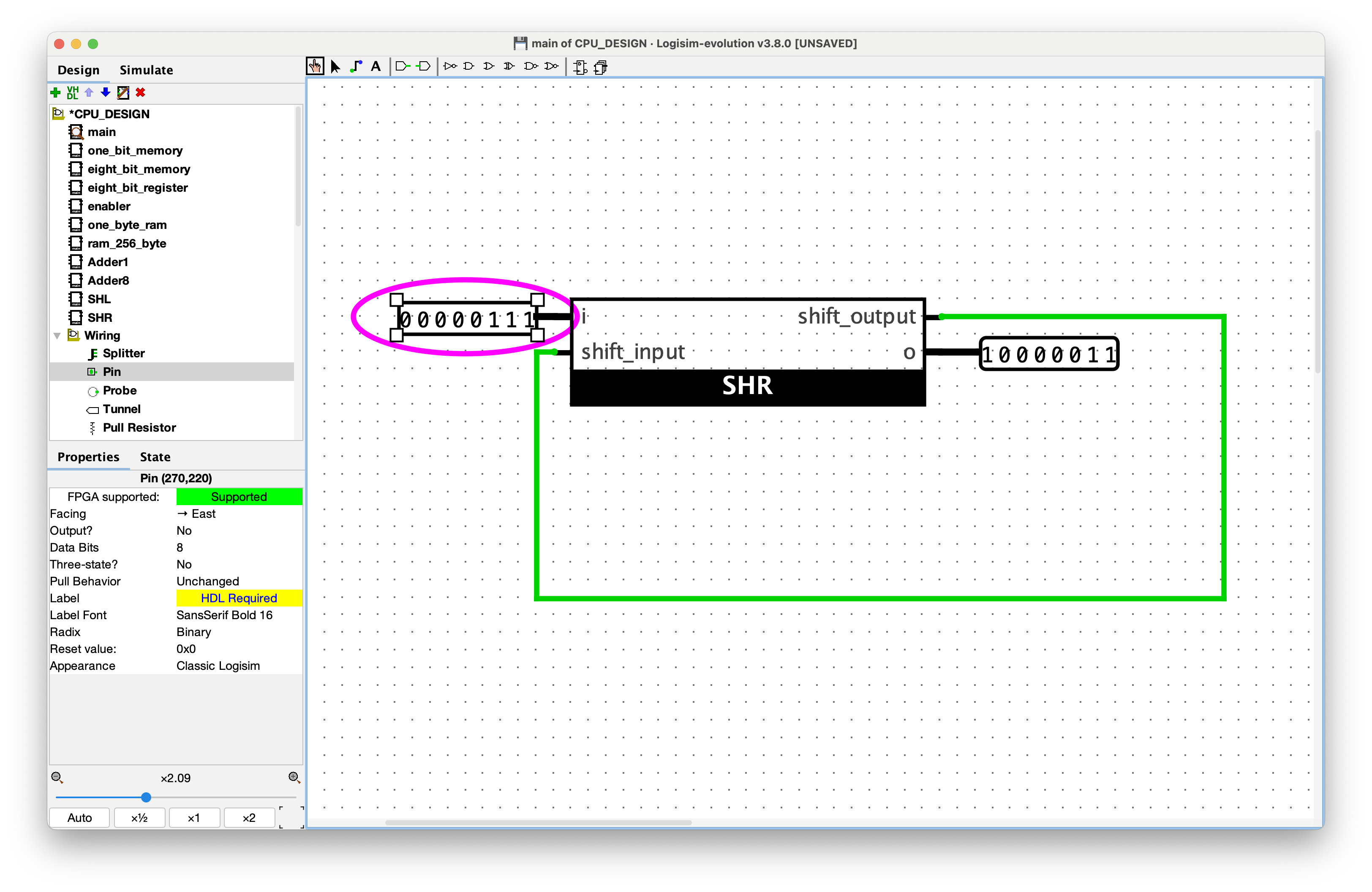Select the arrow Edit selection tool

pos(335,67)
